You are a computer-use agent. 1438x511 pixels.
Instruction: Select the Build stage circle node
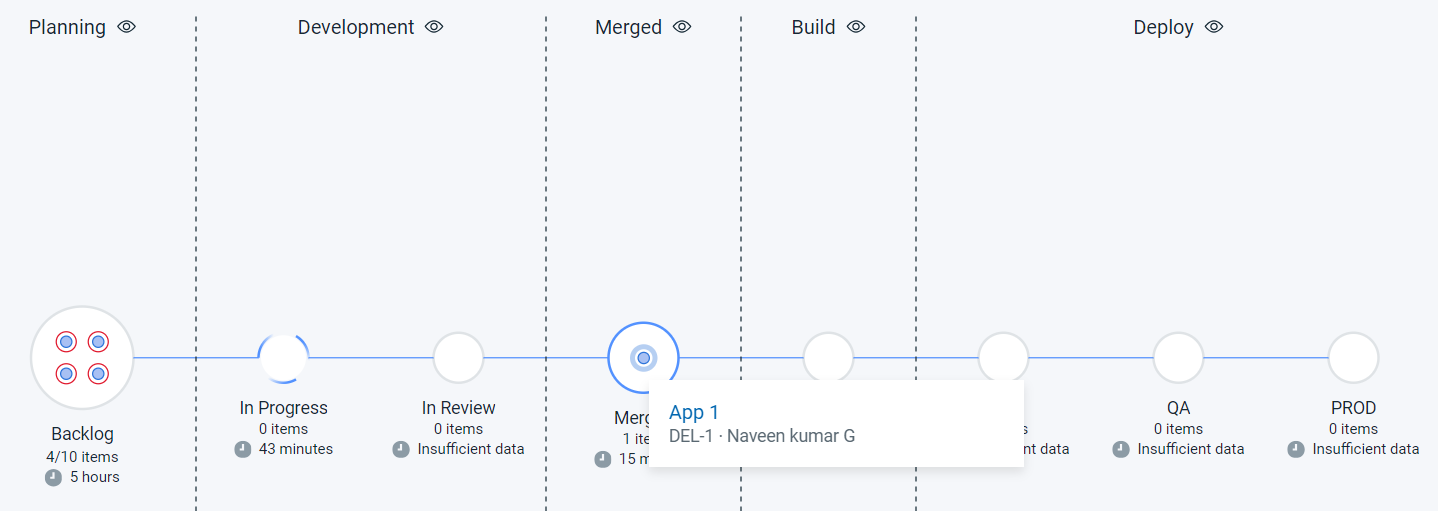828,355
